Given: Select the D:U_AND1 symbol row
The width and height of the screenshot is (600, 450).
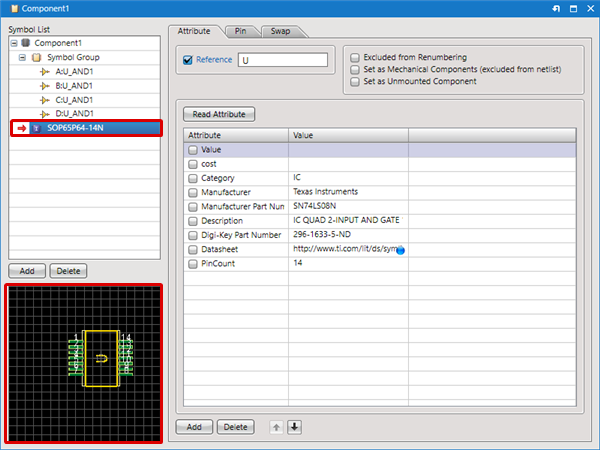Looking at the screenshot, I should pyautogui.click(x=85, y=114).
